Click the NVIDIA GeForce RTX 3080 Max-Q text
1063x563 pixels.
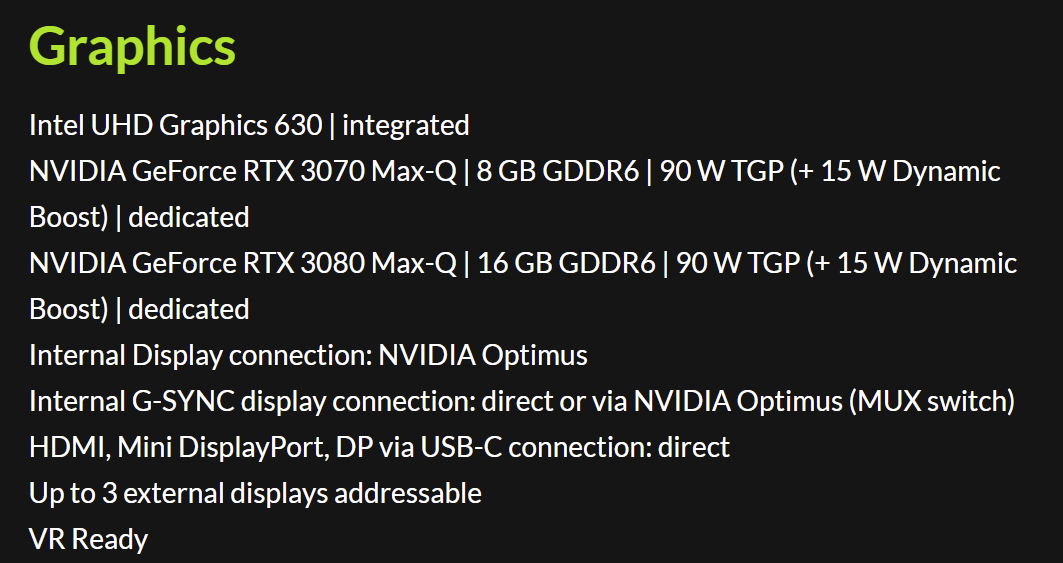[243, 263]
